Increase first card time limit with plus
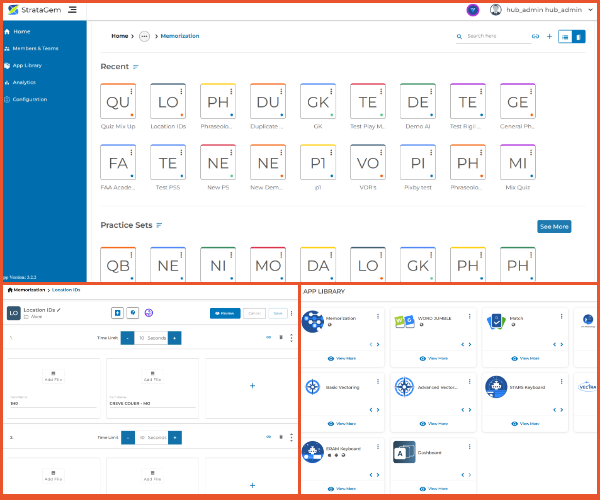600x500 pixels. click(174, 338)
